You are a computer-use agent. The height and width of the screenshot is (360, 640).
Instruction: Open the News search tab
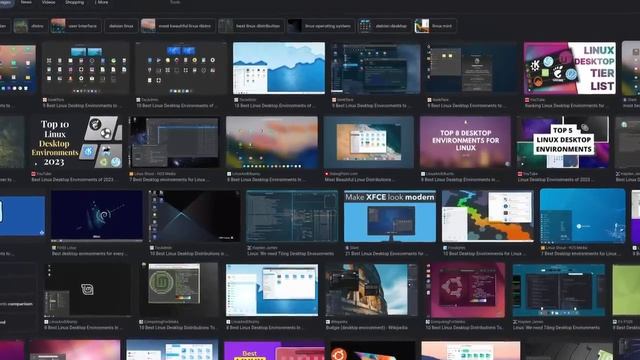coord(26,2)
